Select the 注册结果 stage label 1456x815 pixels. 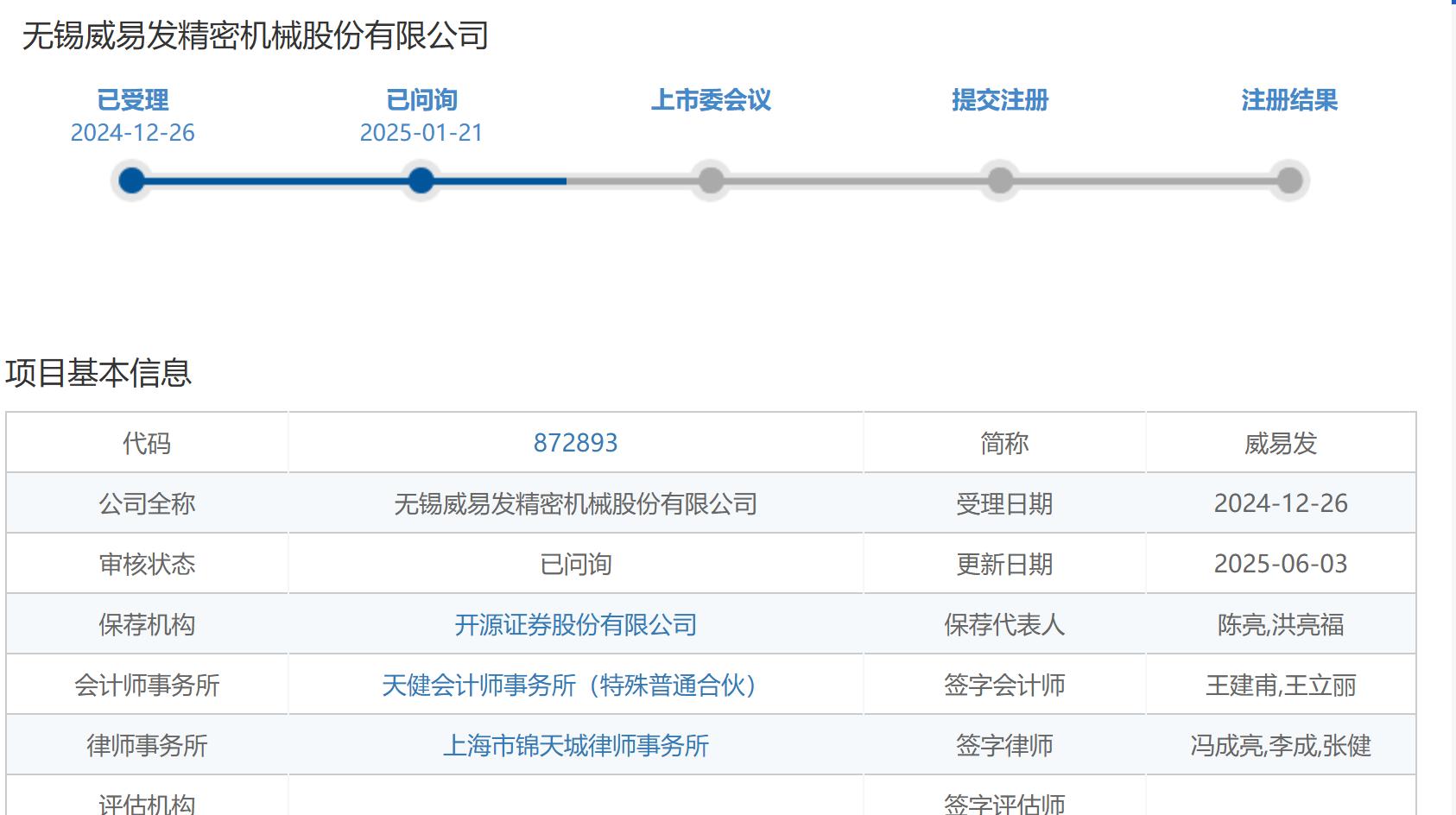pyautogui.click(x=1289, y=100)
